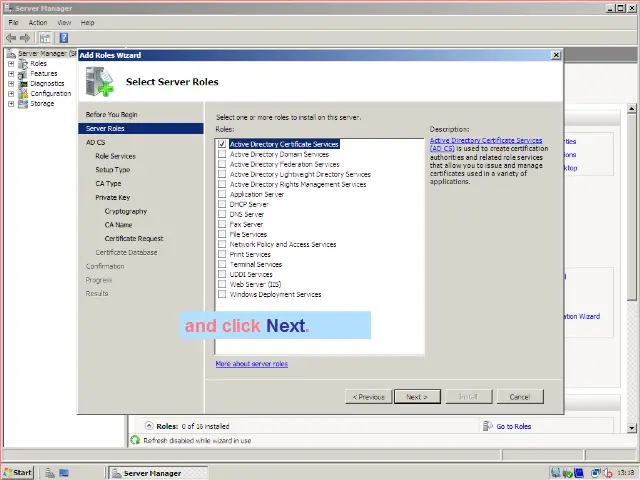Click the red shield tray icon
The height and width of the screenshot is (480, 640).
click(608, 473)
